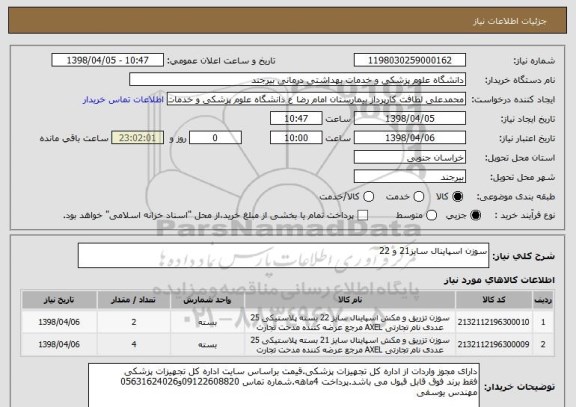This screenshot has width=576, height=407.
Task: Click the 1398/04/06 need date in row 2
Action: click(x=59, y=345)
